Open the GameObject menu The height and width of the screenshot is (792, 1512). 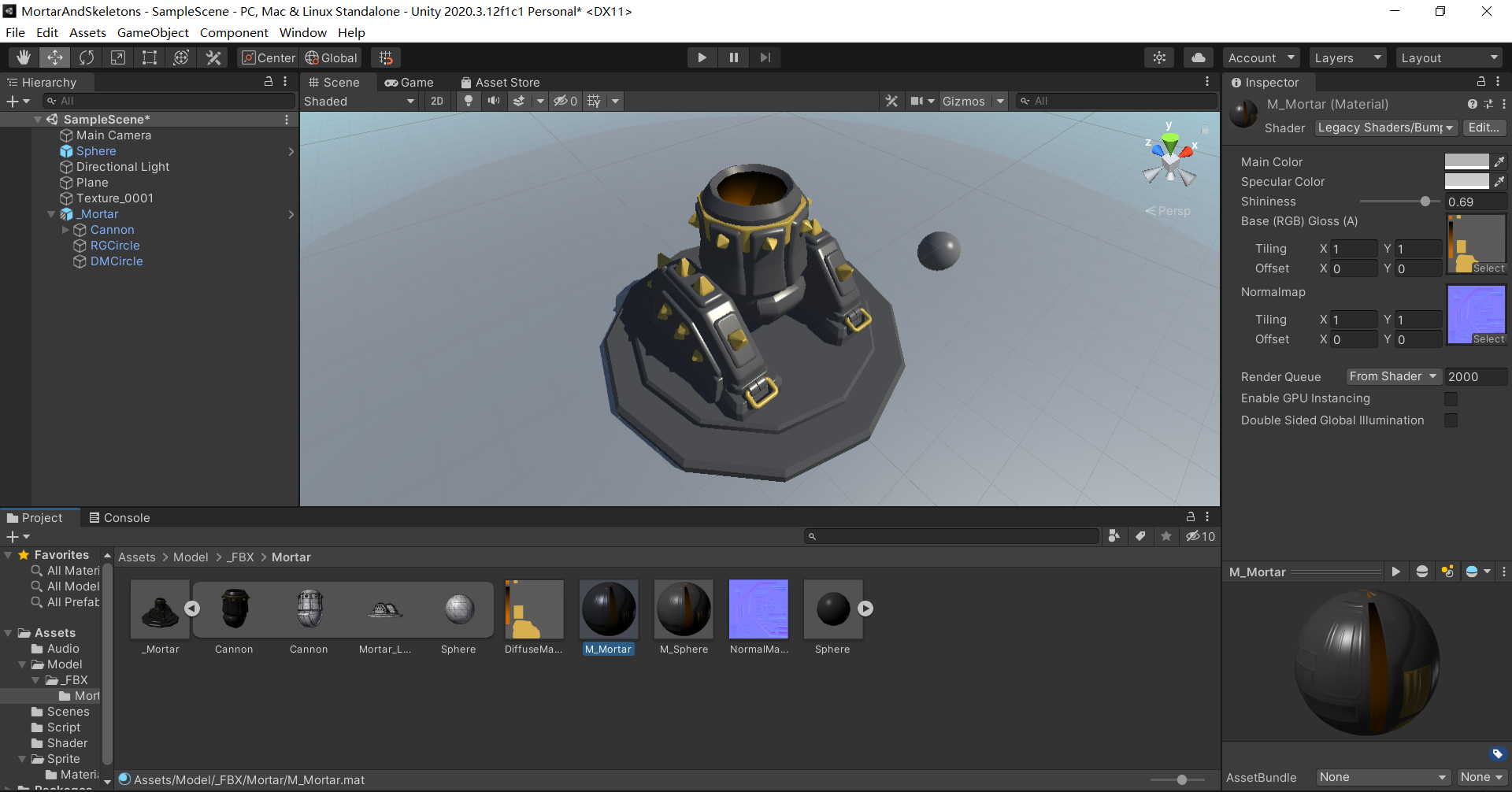(x=153, y=32)
